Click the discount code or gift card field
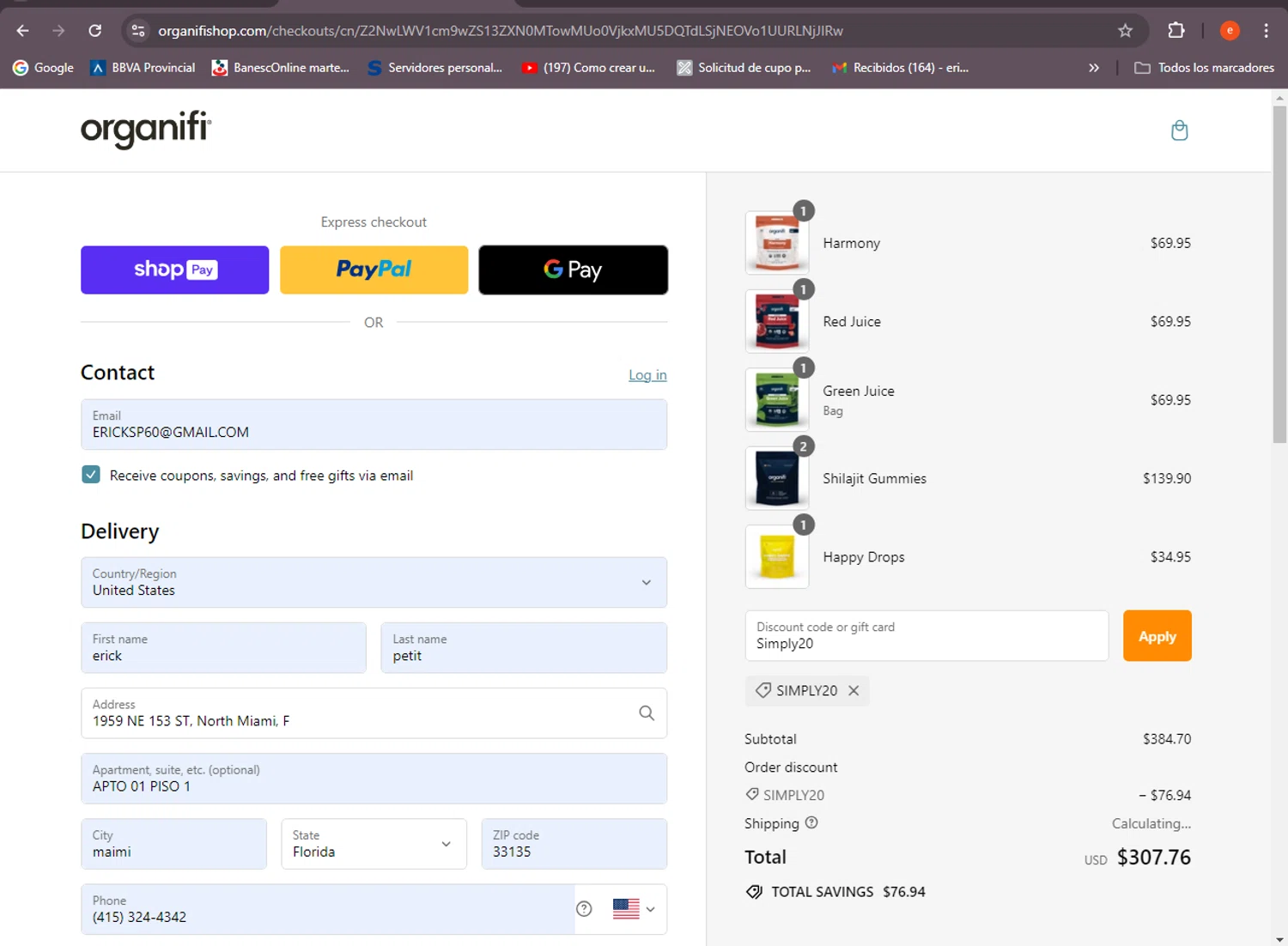 pos(927,636)
